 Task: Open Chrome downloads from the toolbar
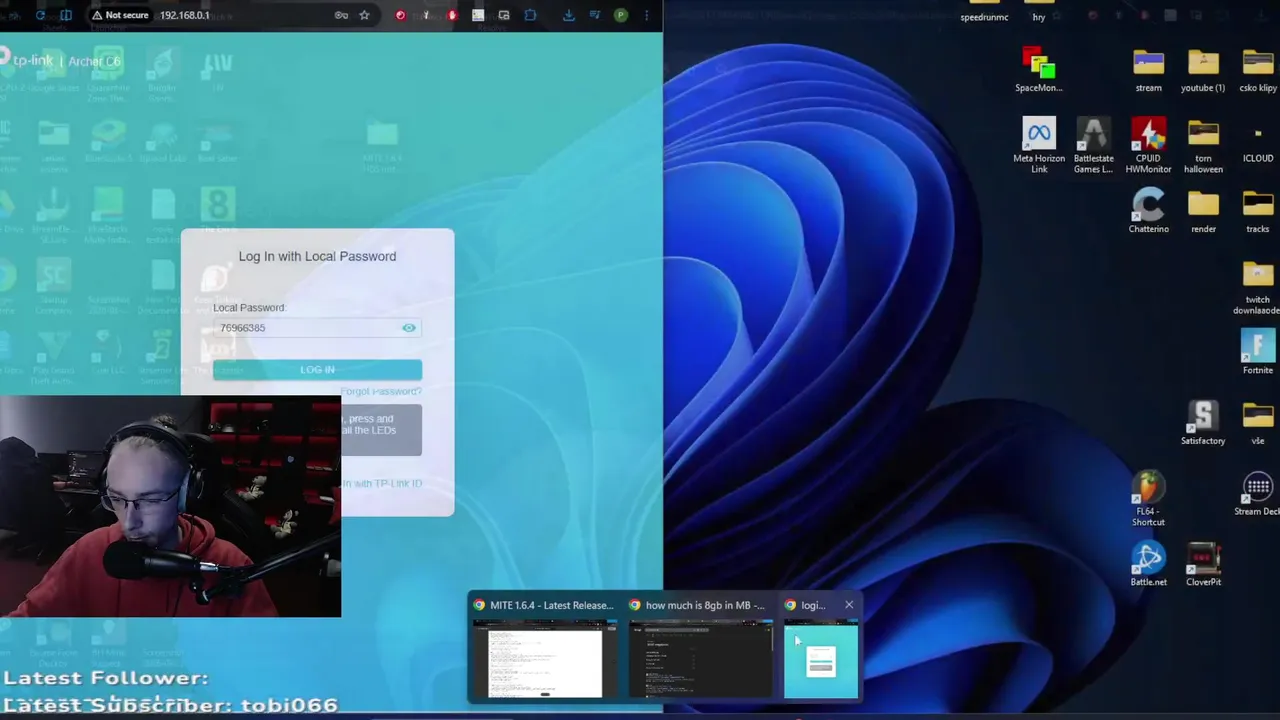point(568,15)
